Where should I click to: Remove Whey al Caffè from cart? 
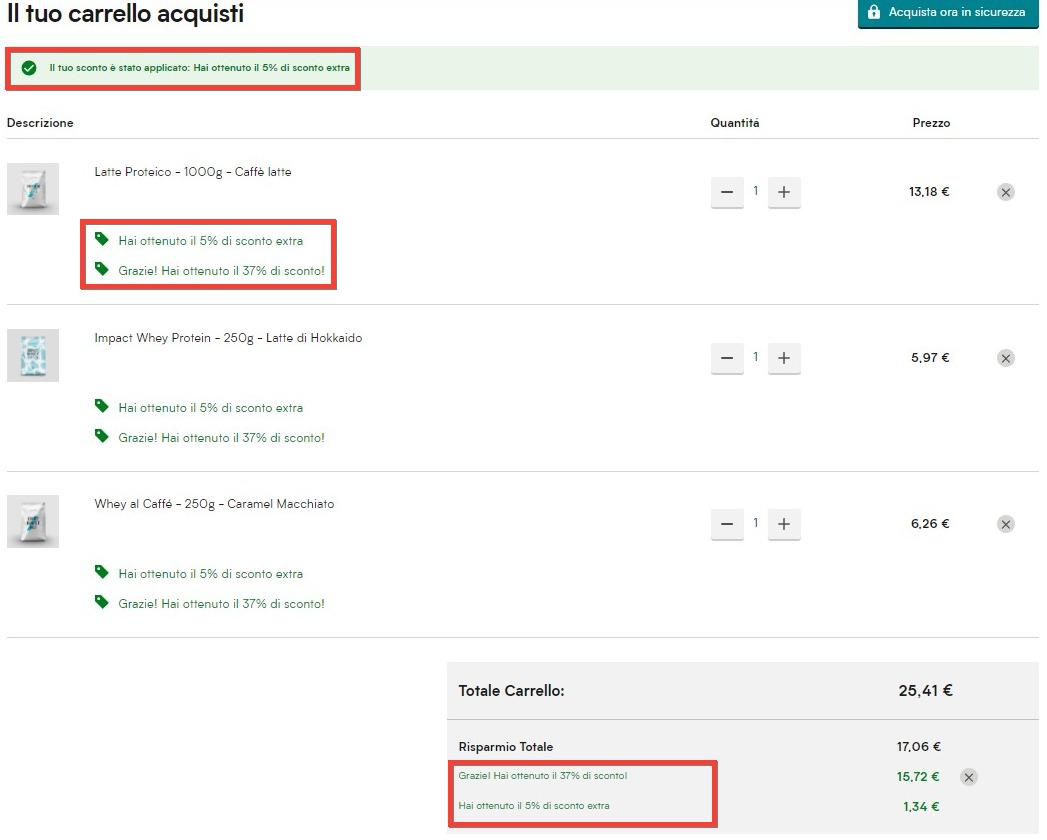click(x=1006, y=524)
